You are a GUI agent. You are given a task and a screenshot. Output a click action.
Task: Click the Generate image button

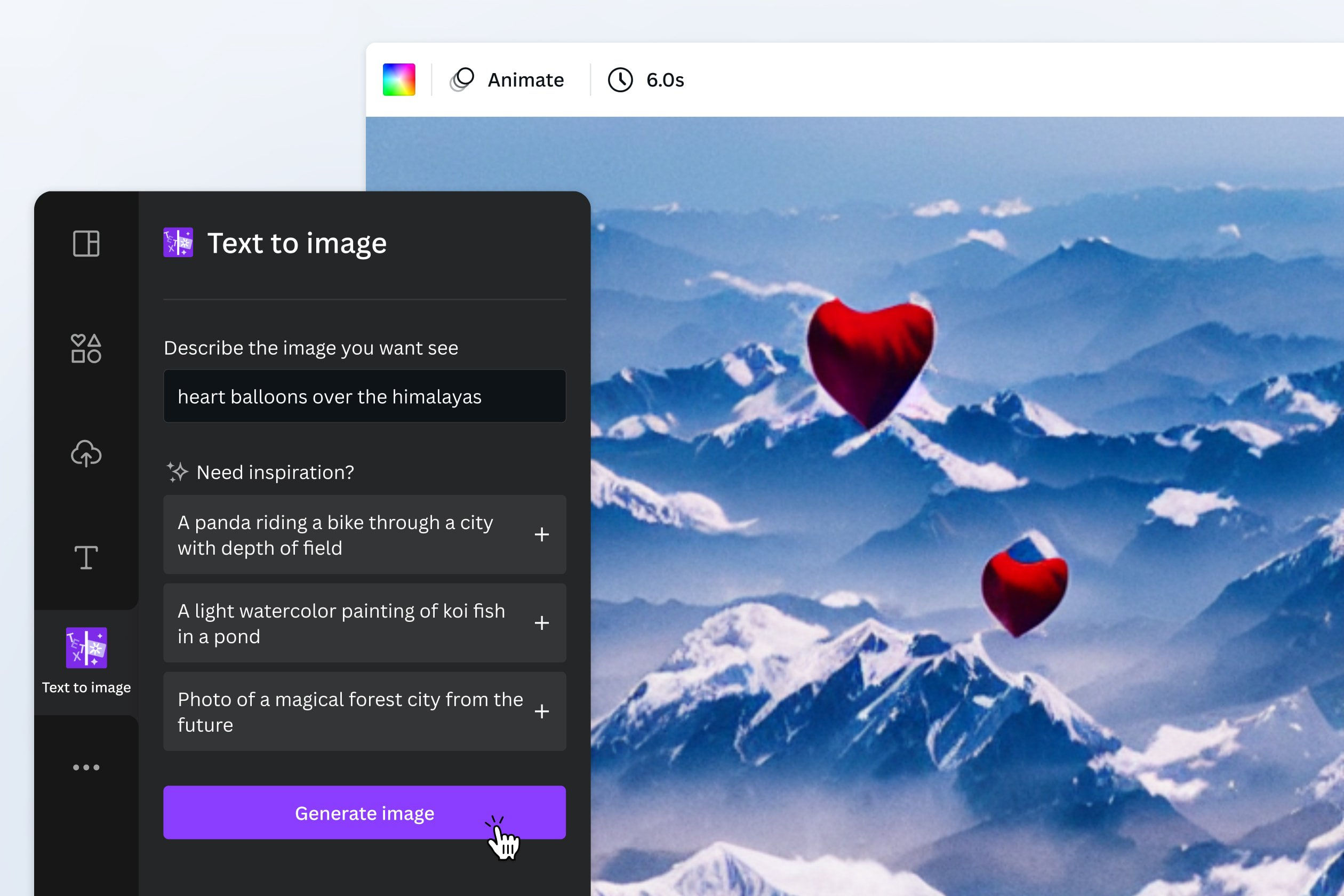click(x=365, y=813)
